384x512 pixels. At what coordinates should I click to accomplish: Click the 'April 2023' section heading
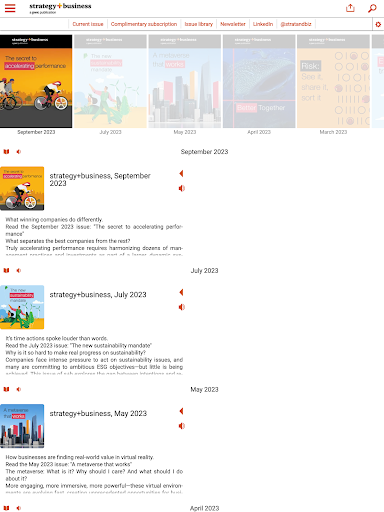tap(204, 508)
